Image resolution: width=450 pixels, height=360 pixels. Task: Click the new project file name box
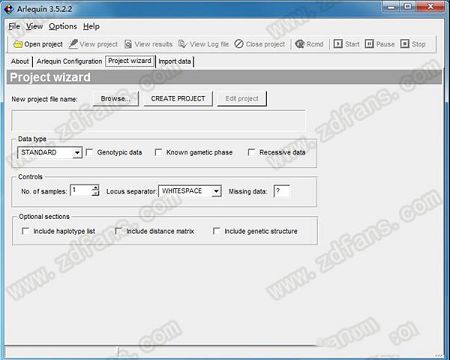coord(159,121)
